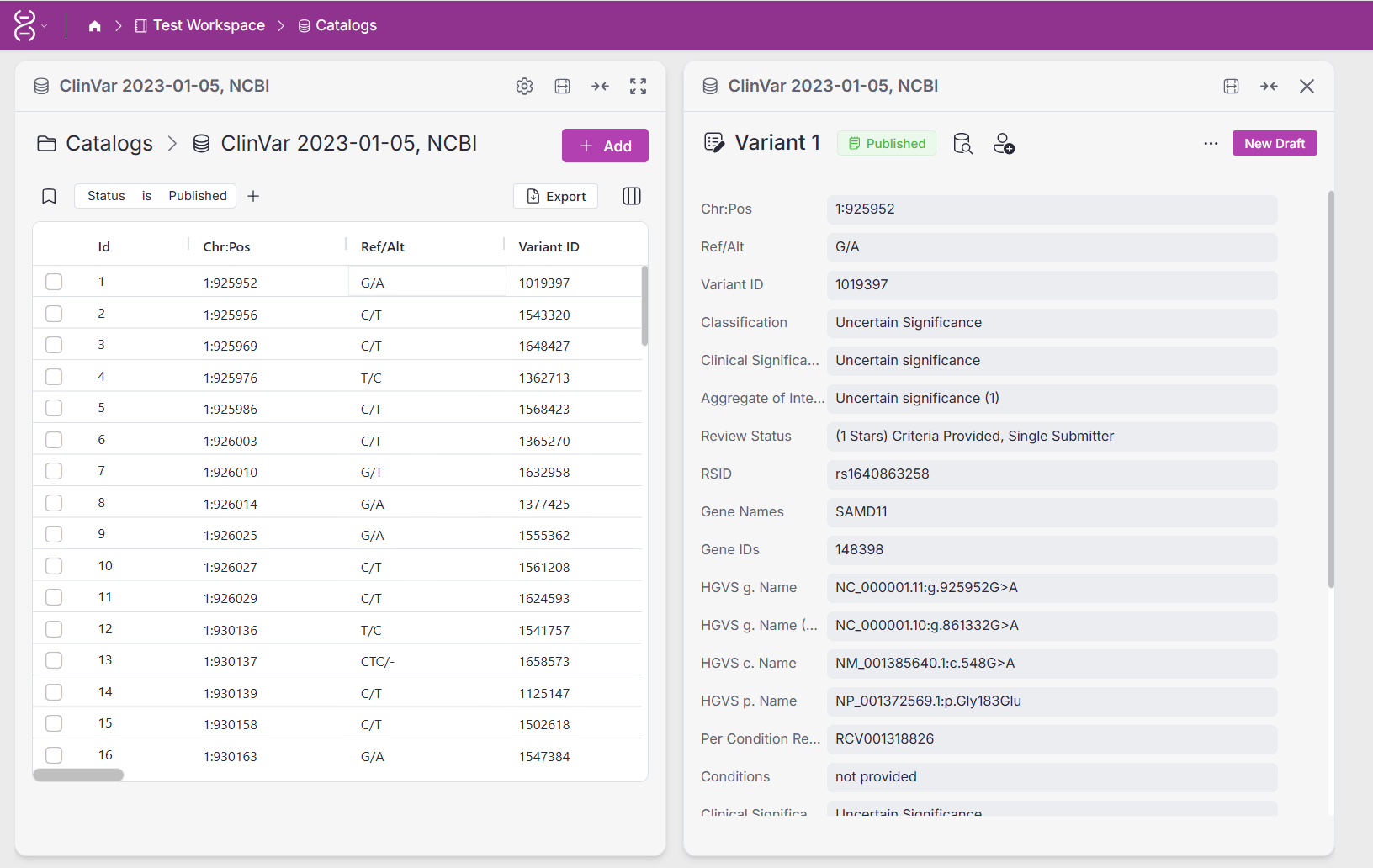
Task: Click Chr:Pos cell 1:926029
Action: (x=231, y=599)
